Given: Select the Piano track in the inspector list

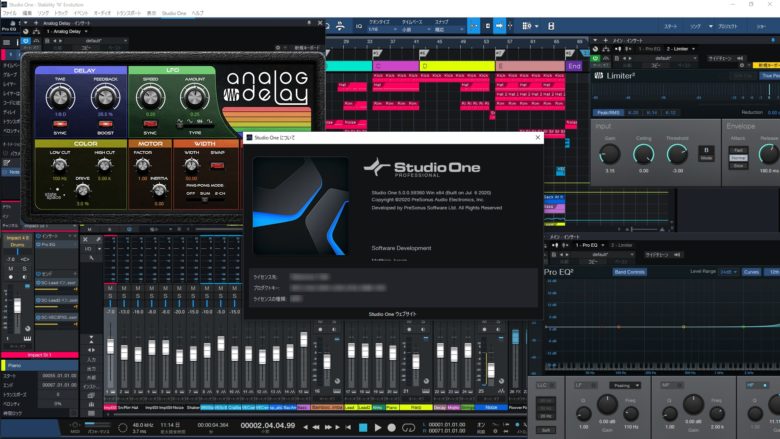Looking at the screenshot, I should click(40, 365).
